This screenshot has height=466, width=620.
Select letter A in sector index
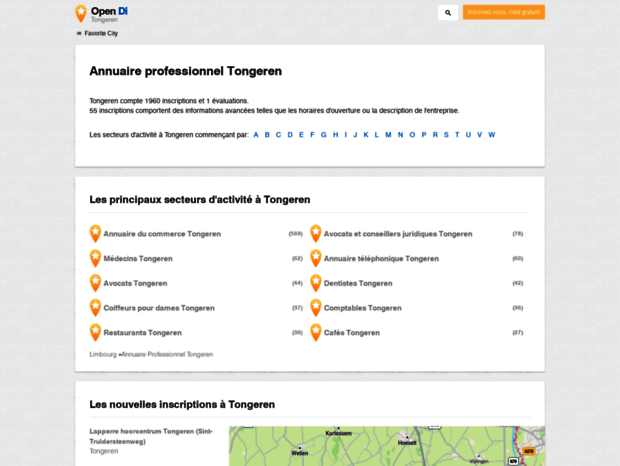256,135
